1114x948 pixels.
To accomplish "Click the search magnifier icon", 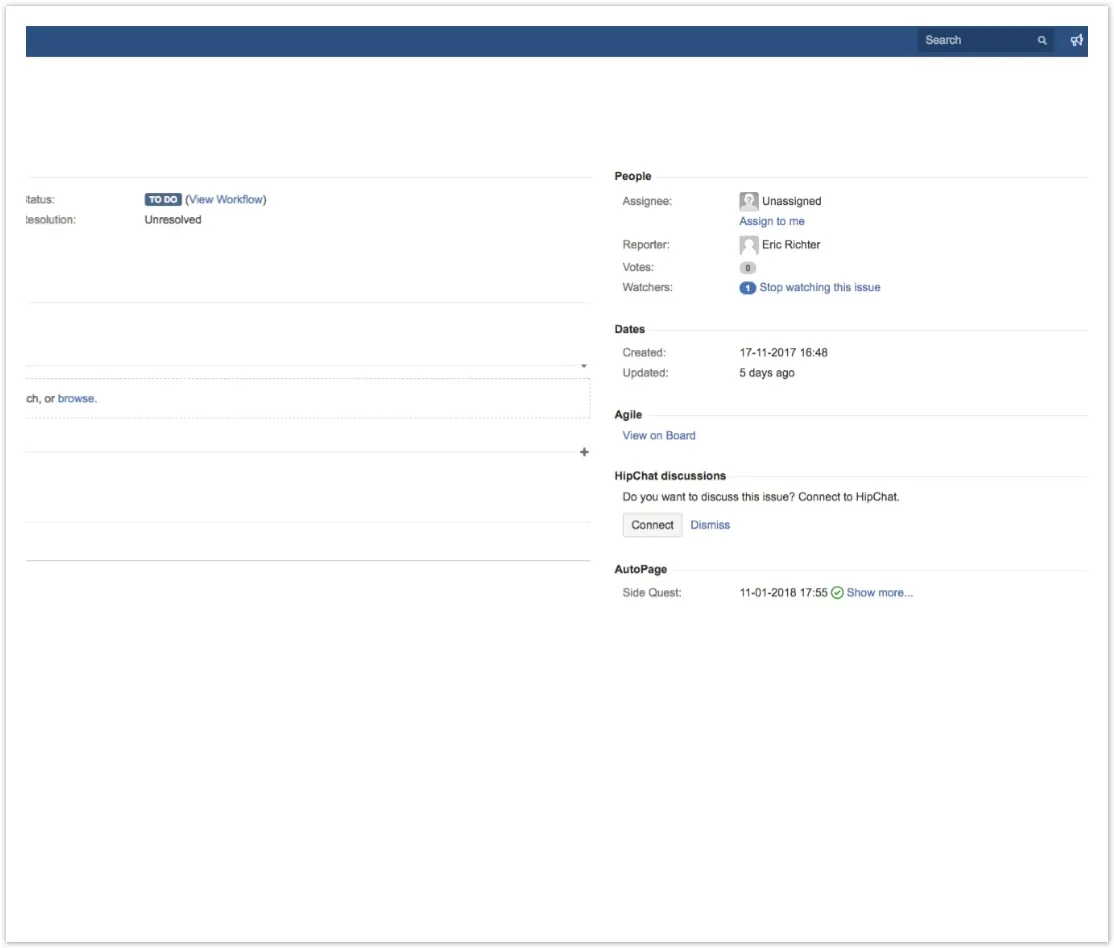I will [x=1042, y=41].
